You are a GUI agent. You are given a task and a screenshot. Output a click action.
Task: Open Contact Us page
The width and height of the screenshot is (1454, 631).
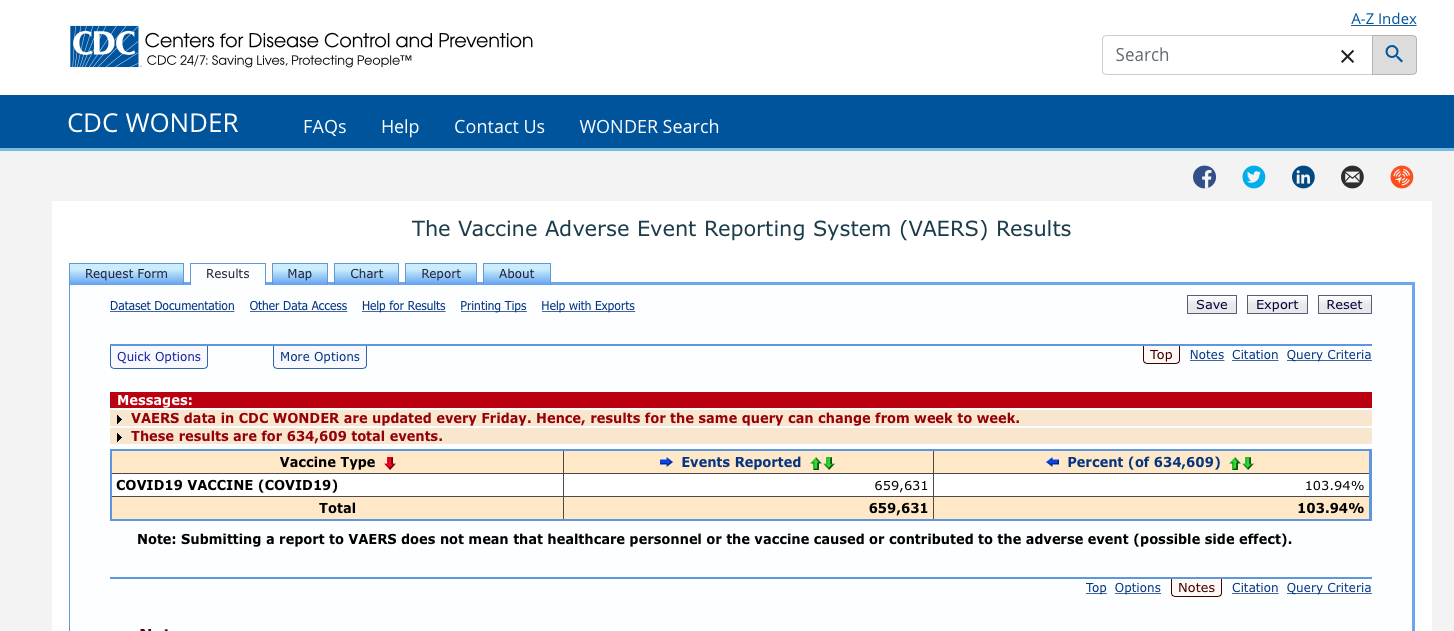point(499,127)
